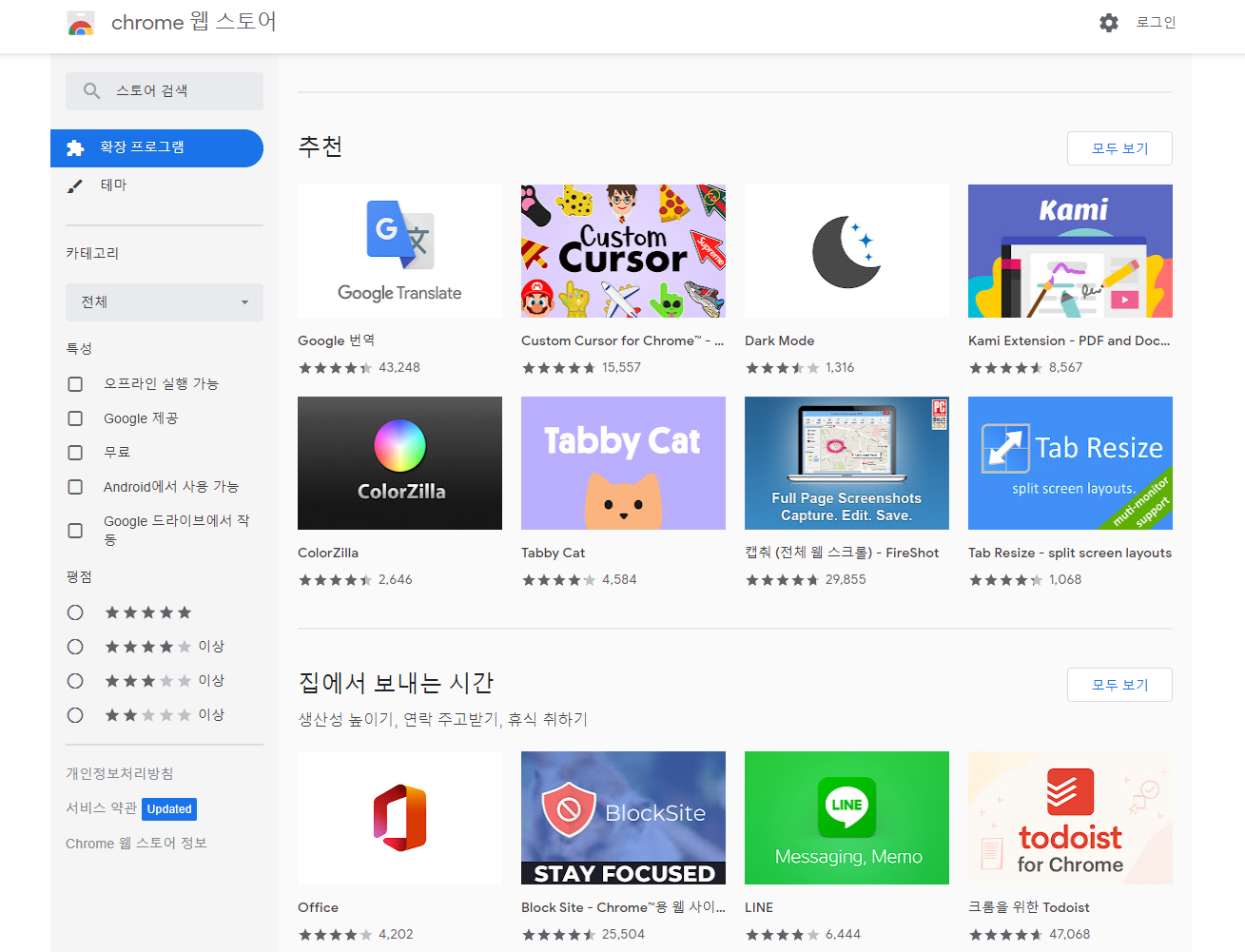Click 모두 보기 for 추천 section

point(1119,148)
